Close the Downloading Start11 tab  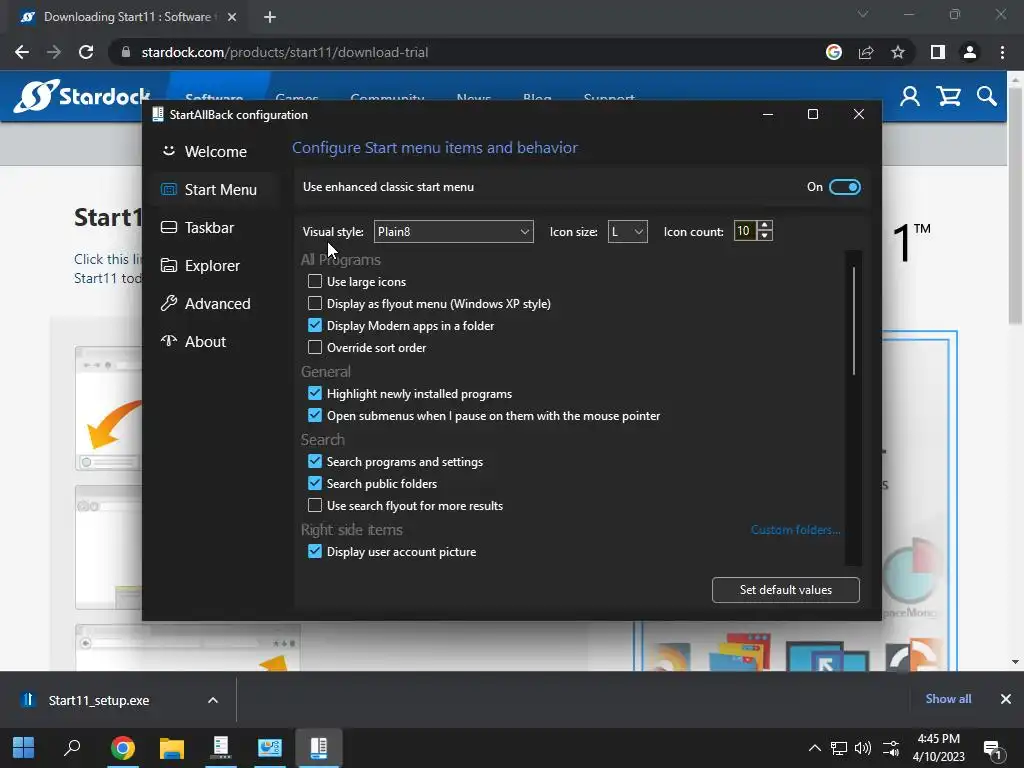pyautogui.click(x=232, y=17)
